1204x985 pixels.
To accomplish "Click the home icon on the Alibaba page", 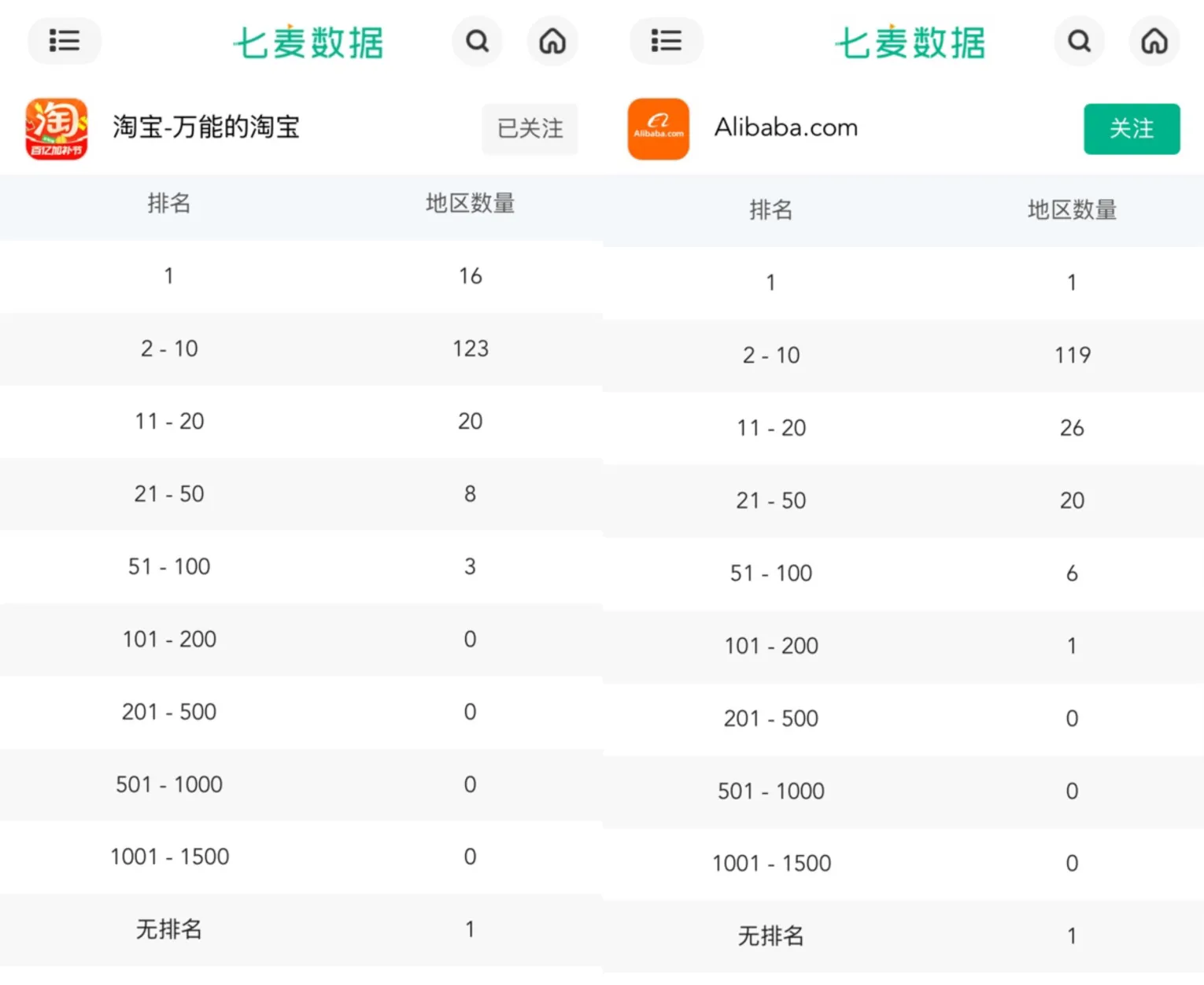I will [x=1154, y=41].
